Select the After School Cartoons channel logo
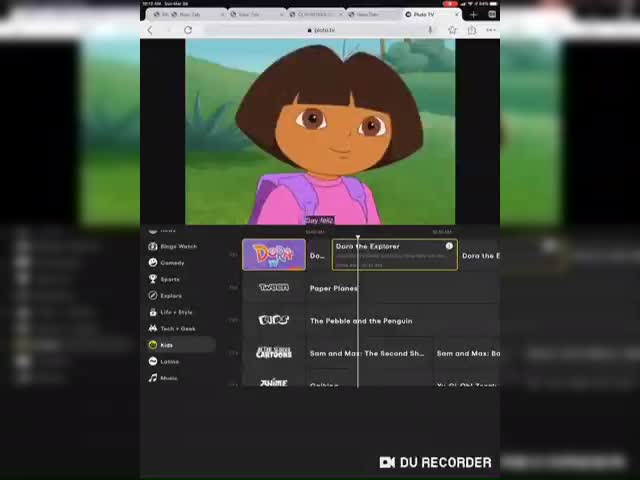The height and width of the screenshot is (480, 640). pyautogui.click(x=274, y=352)
